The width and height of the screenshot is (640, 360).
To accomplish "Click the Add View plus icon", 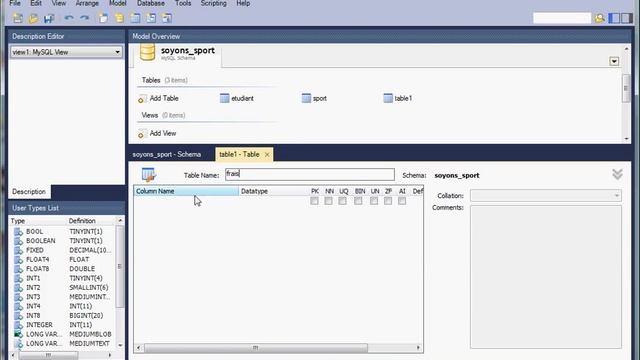I will click(142, 133).
